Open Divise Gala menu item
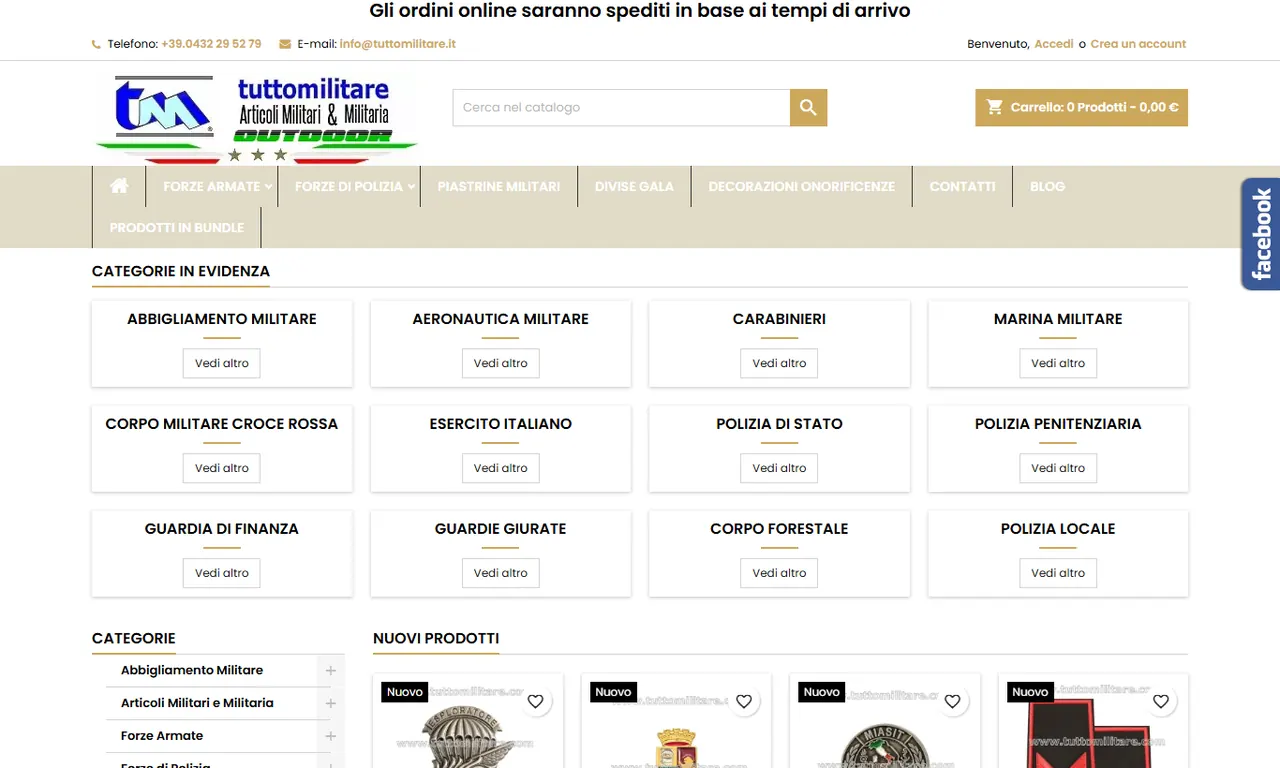This screenshot has width=1280, height=768. coord(634,186)
